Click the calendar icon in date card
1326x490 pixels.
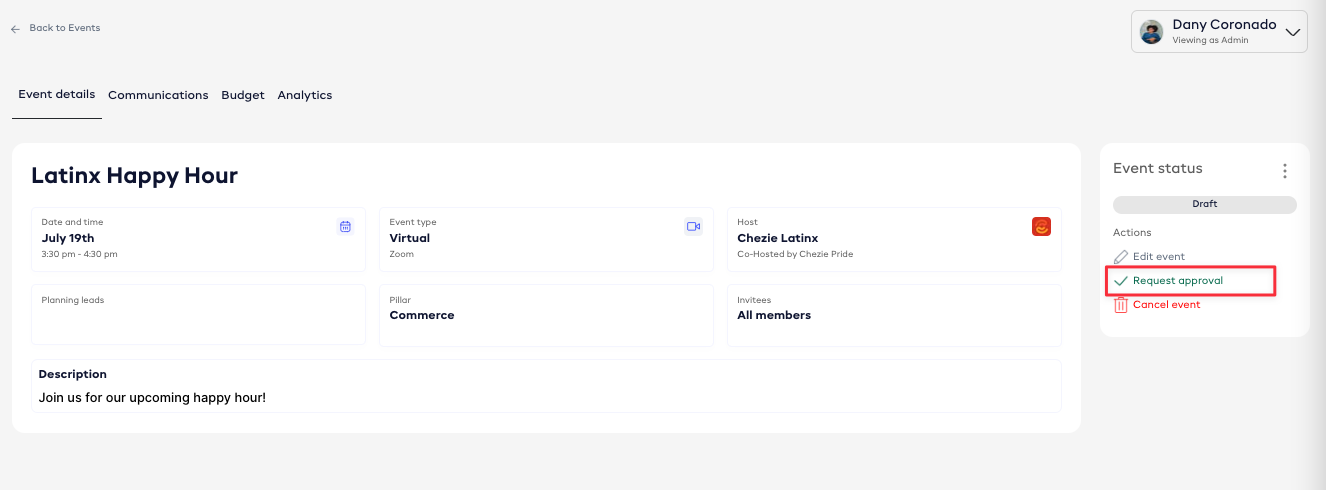(345, 227)
